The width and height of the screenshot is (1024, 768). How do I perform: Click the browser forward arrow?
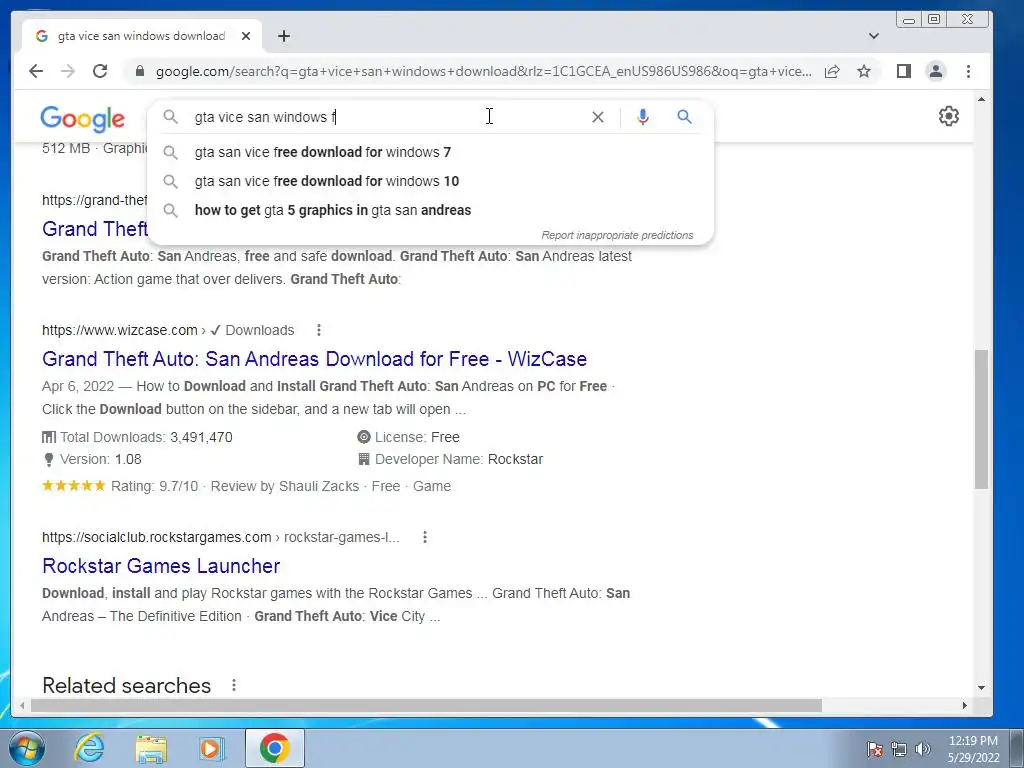67,71
